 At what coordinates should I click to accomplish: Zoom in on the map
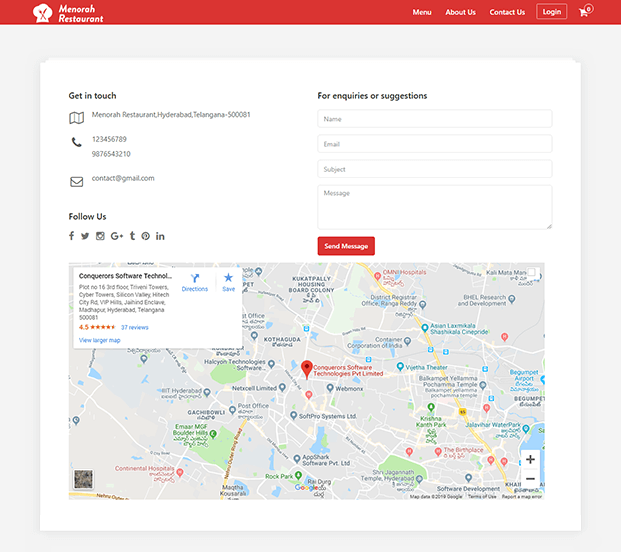pos(530,459)
